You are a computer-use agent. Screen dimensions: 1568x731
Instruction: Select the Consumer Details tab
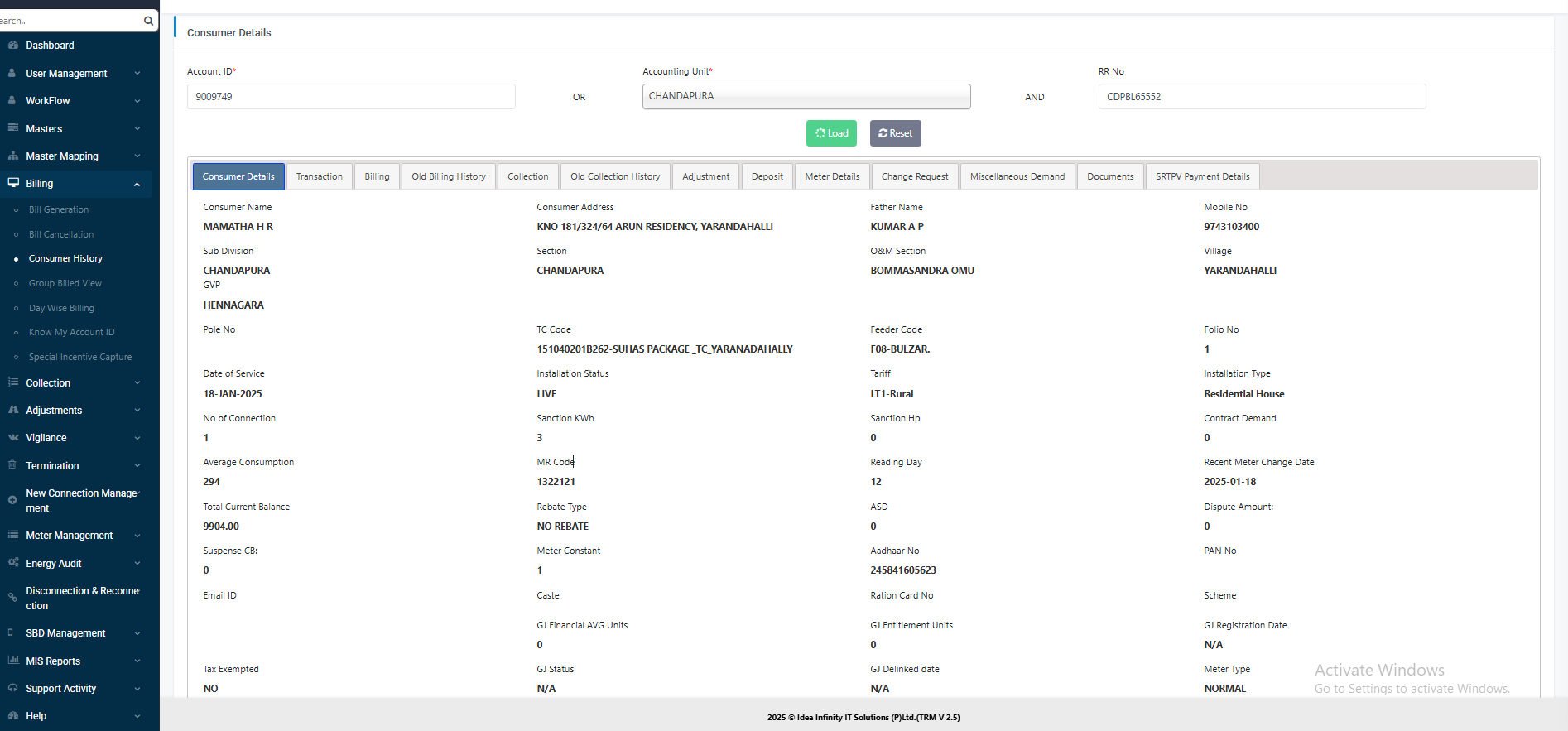click(238, 176)
